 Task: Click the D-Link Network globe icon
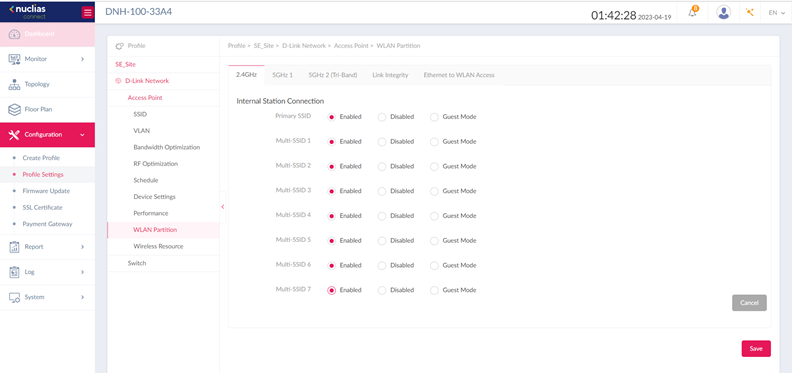click(x=118, y=81)
